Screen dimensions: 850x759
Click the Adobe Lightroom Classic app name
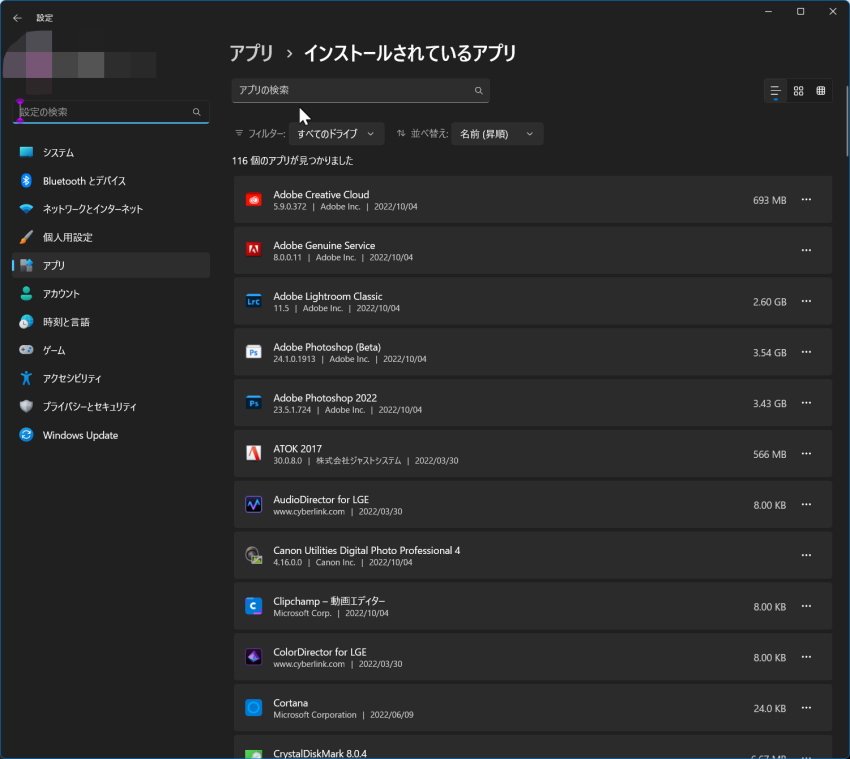pyautogui.click(x=327, y=297)
